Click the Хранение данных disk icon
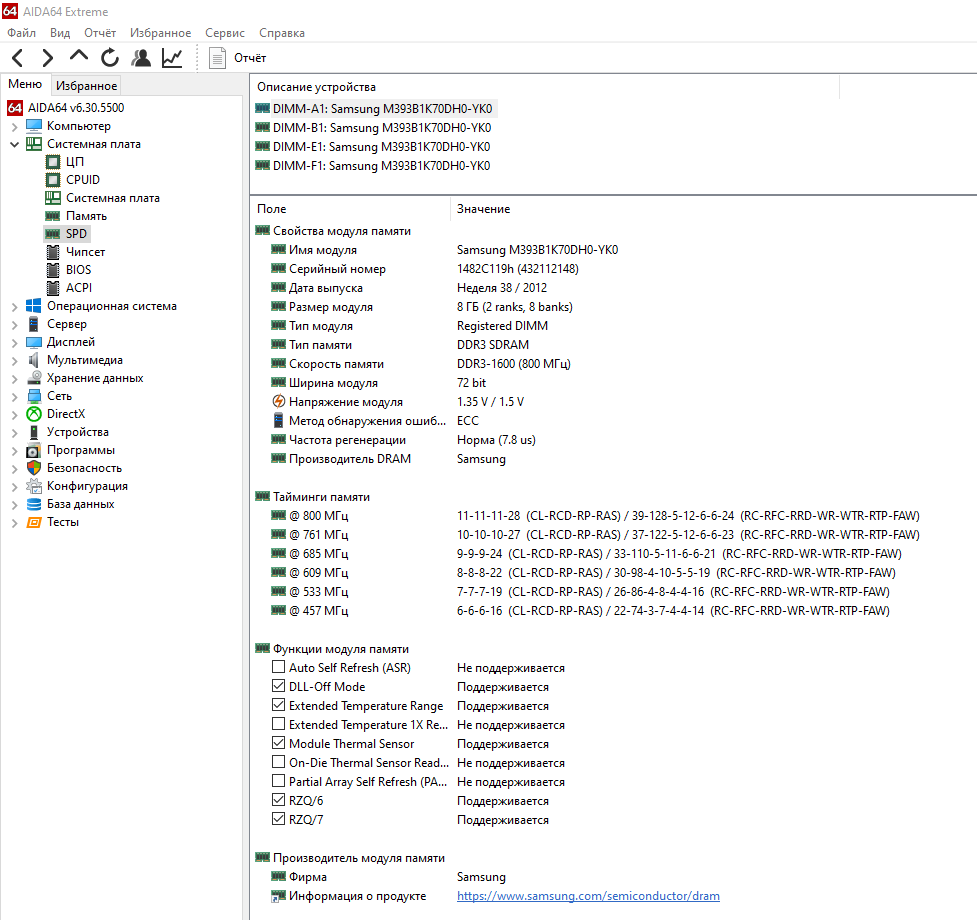This screenshot has width=977, height=920. click(x=34, y=378)
